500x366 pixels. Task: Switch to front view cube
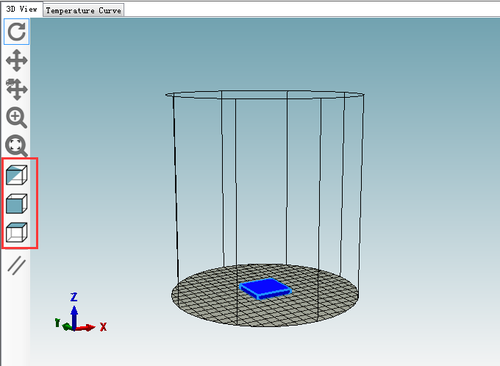[16, 203]
